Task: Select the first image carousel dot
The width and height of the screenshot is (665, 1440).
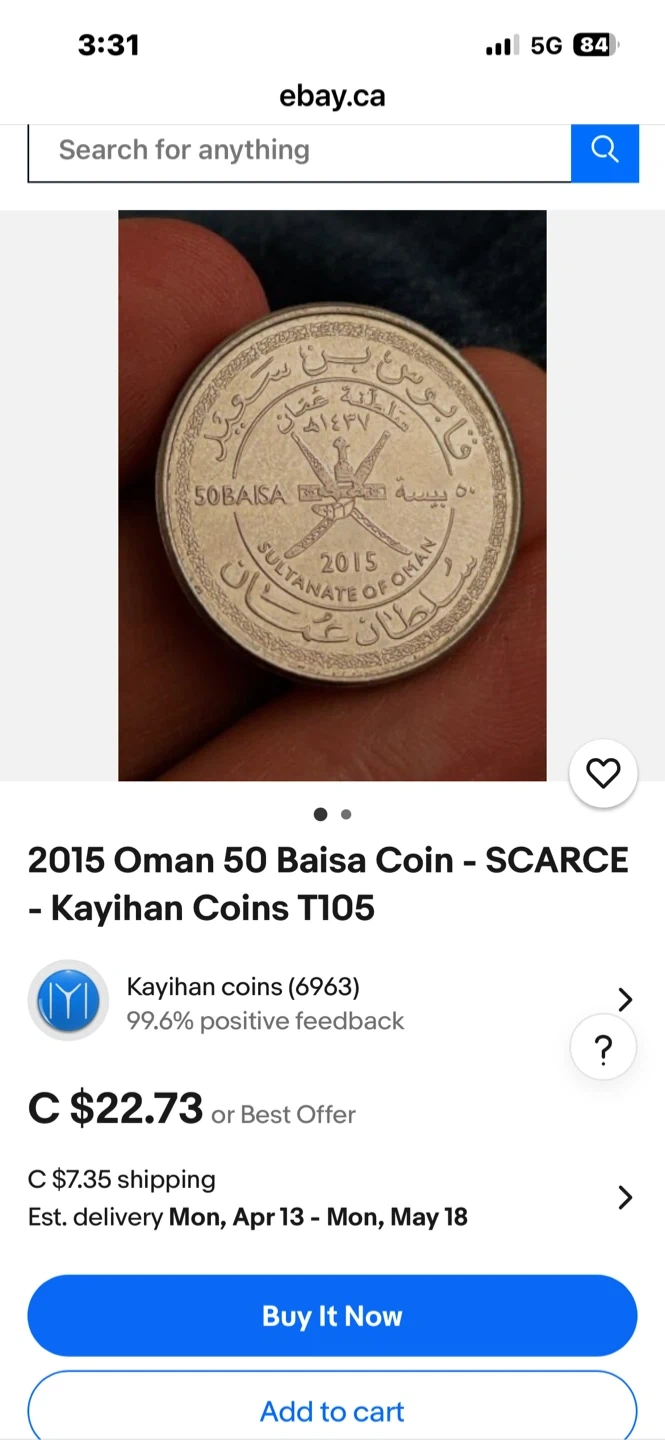Action: [x=320, y=814]
